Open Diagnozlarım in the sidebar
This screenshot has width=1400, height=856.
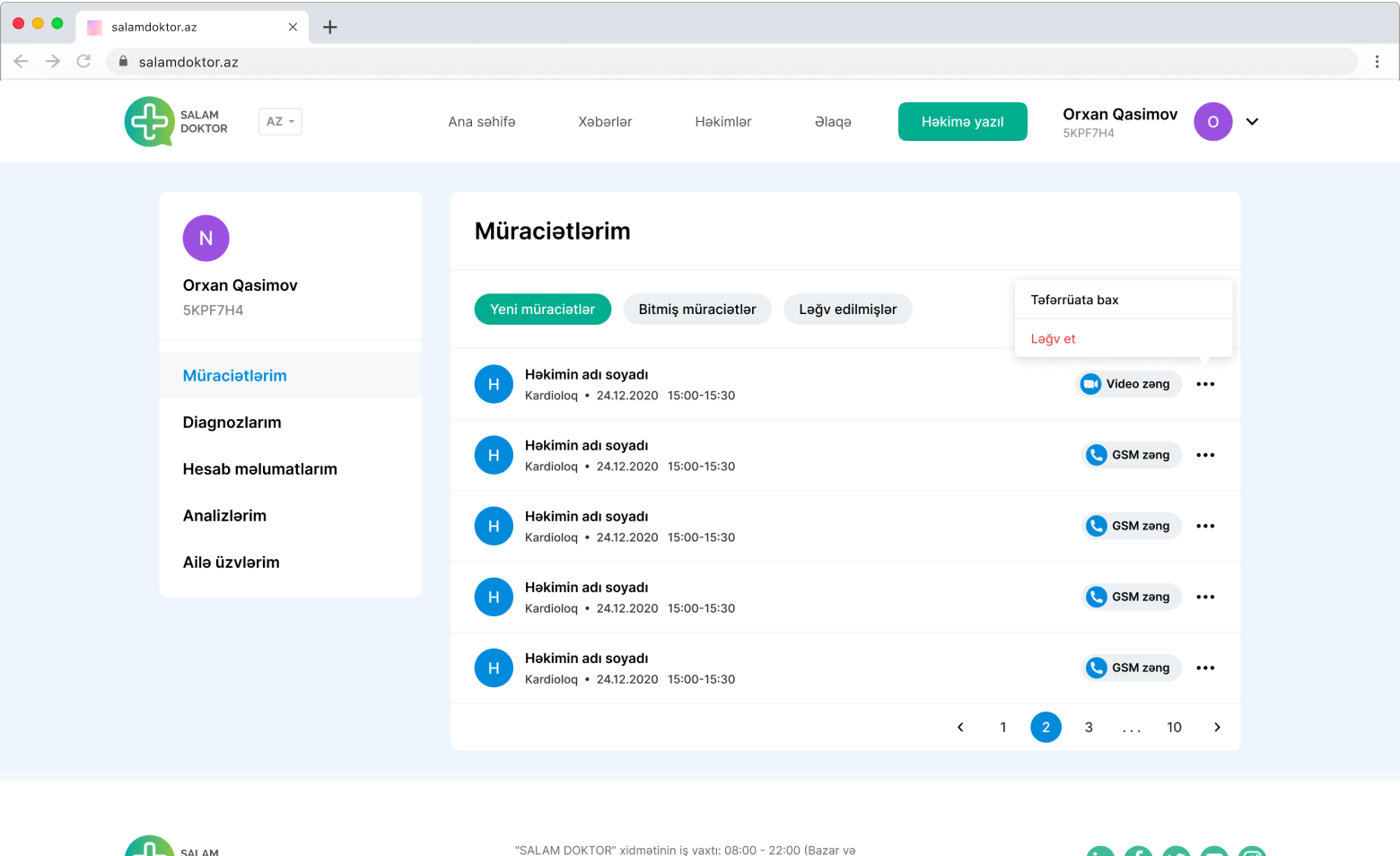[x=232, y=423]
